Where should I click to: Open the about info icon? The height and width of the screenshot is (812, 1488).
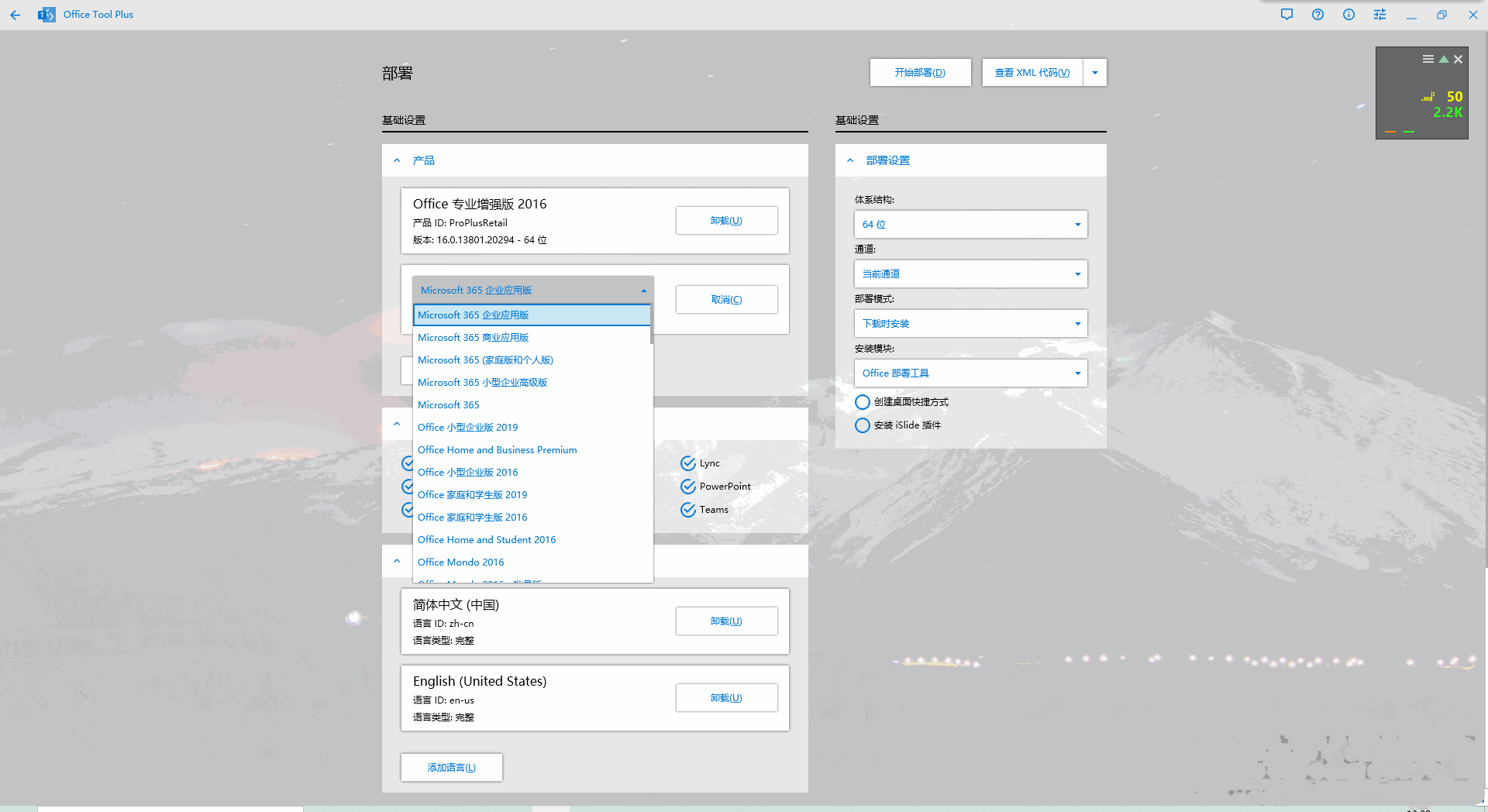tap(1348, 15)
